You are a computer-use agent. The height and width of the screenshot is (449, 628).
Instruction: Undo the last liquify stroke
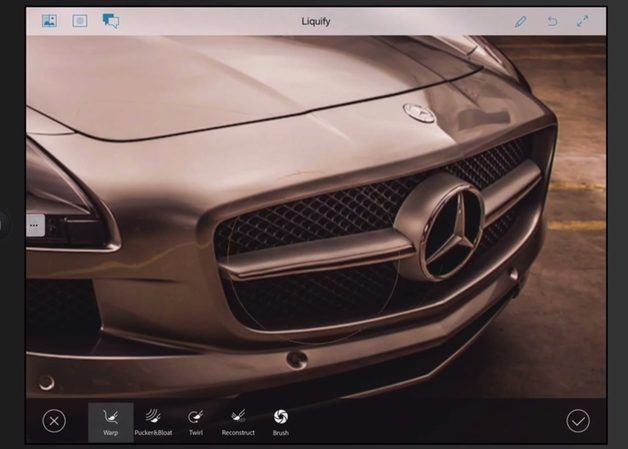click(x=552, y=21)
